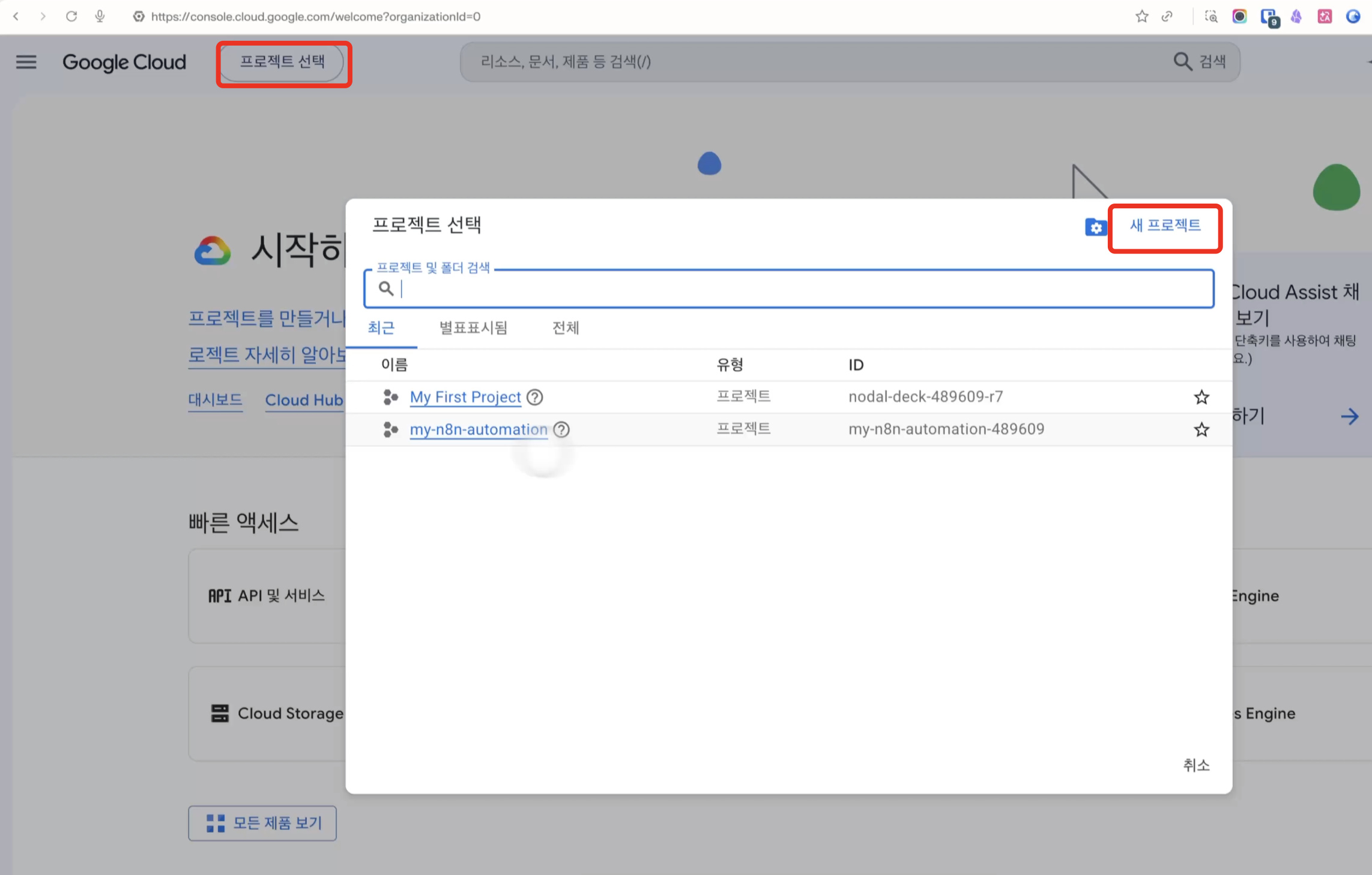This screenshot has height=875, width=1372.
Task: Switch to the 최근 tab
Action: click(x=381, y=328)
